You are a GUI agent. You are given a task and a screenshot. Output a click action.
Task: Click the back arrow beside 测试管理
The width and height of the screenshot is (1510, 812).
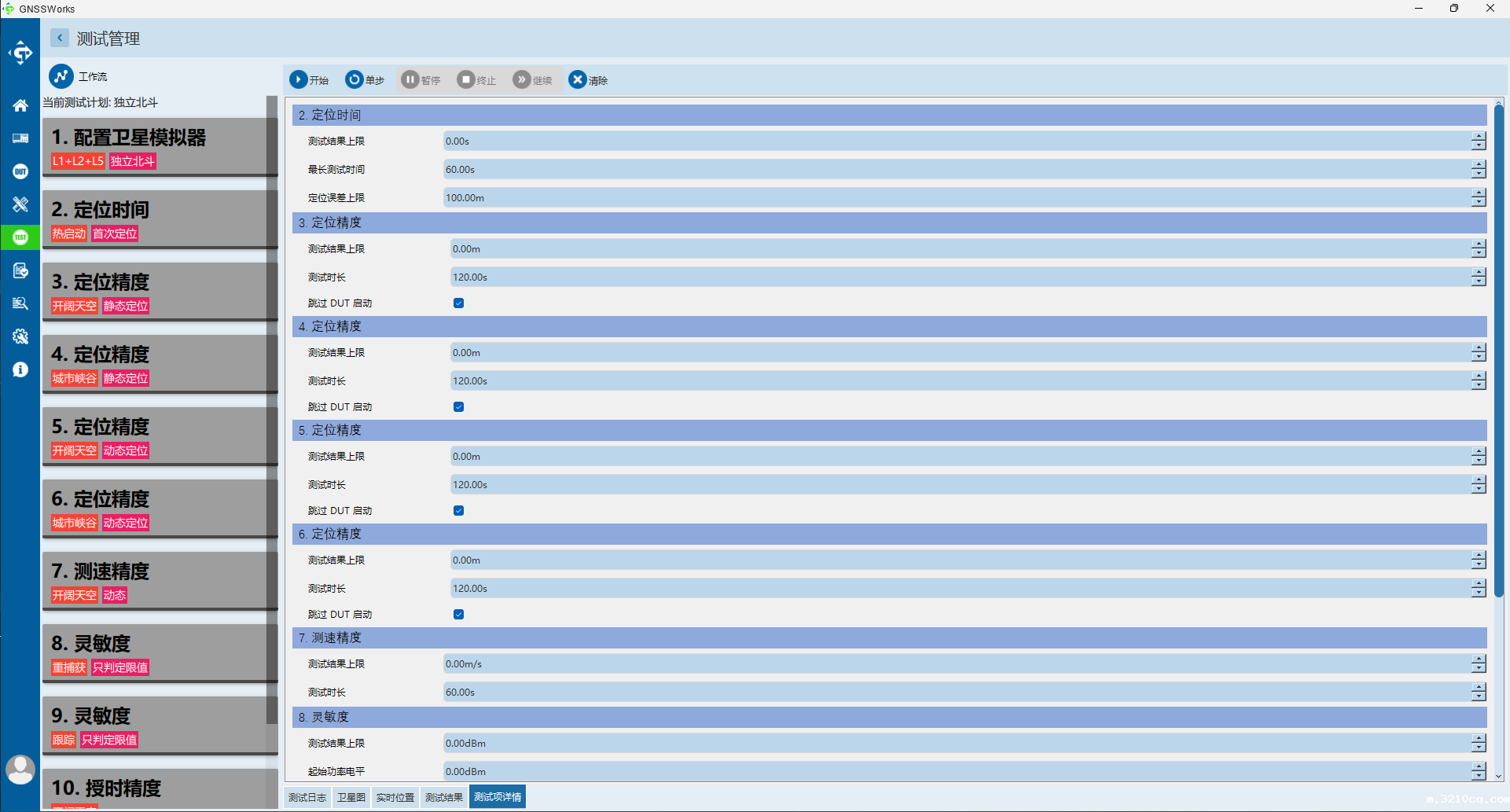(60, 38)
